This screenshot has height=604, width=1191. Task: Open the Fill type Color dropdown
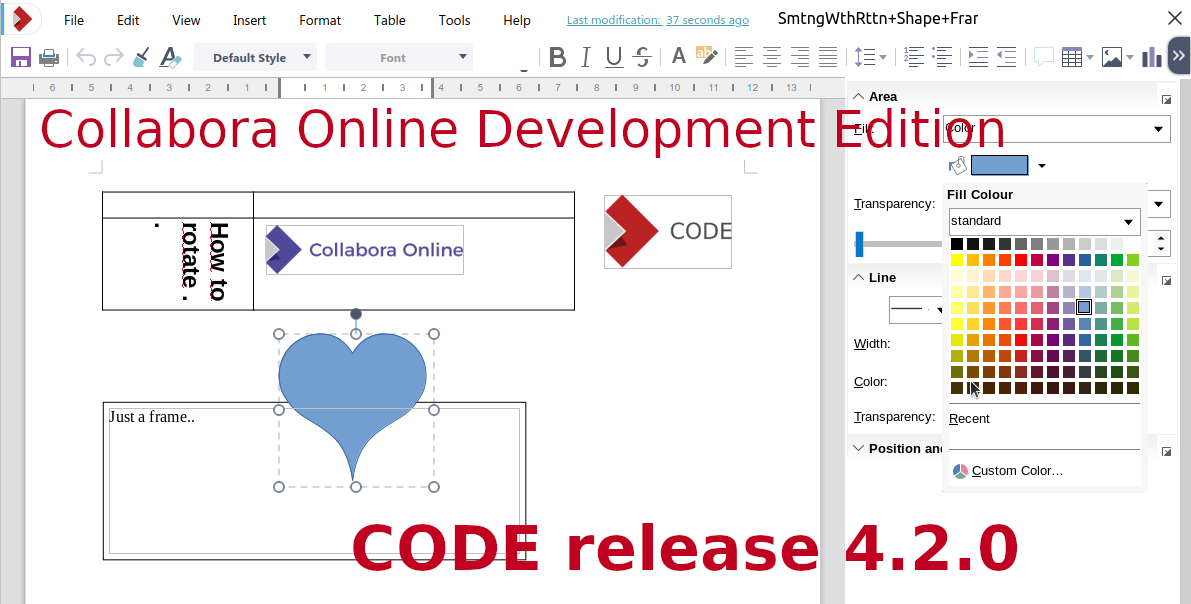pyautogui.click(x=1057, y=128)
